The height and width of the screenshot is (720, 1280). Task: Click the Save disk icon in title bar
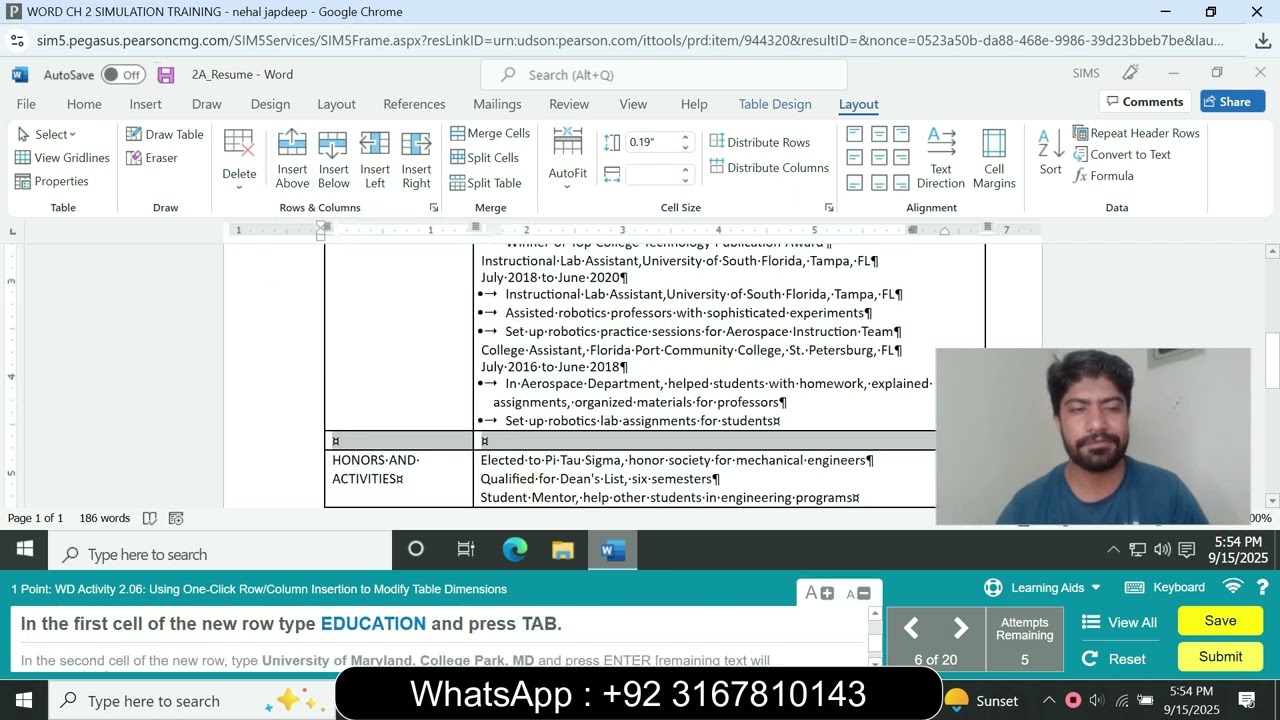coord(166,75)
